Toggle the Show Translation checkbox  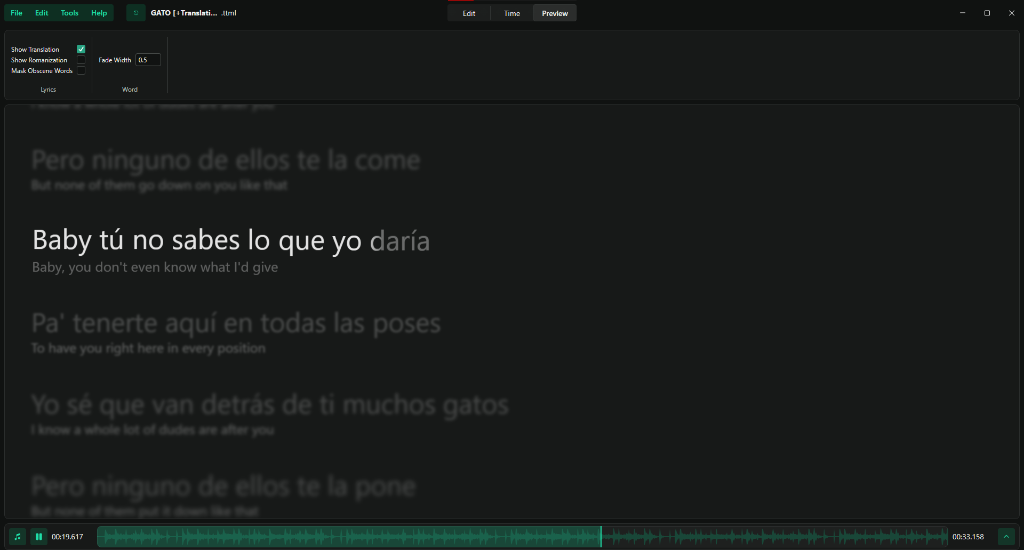pyautogui.click(x=81, y=49)
